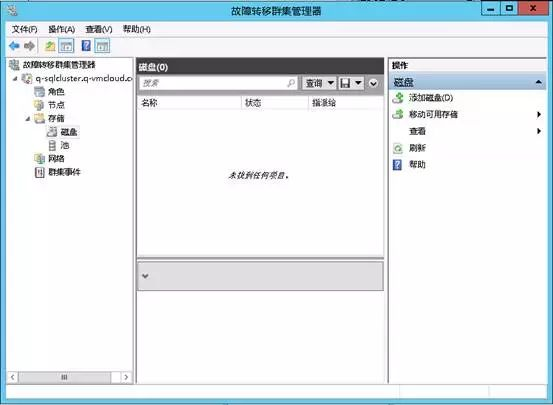Open the 查看(V) menu

pyautogui.click(x=99, y=30)
